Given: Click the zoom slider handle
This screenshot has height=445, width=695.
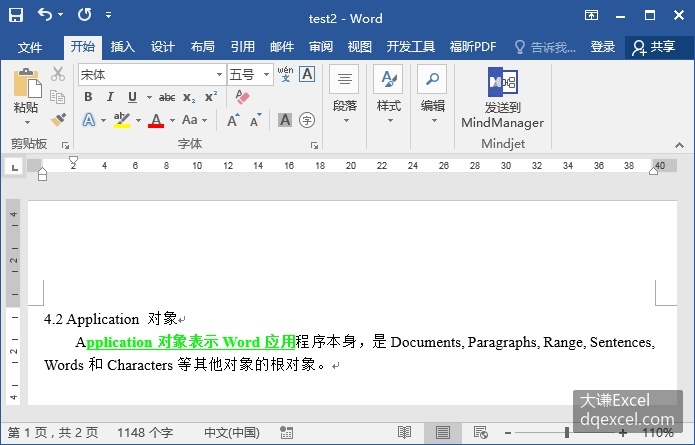Looking at the screenshot, I should [566, 433].
